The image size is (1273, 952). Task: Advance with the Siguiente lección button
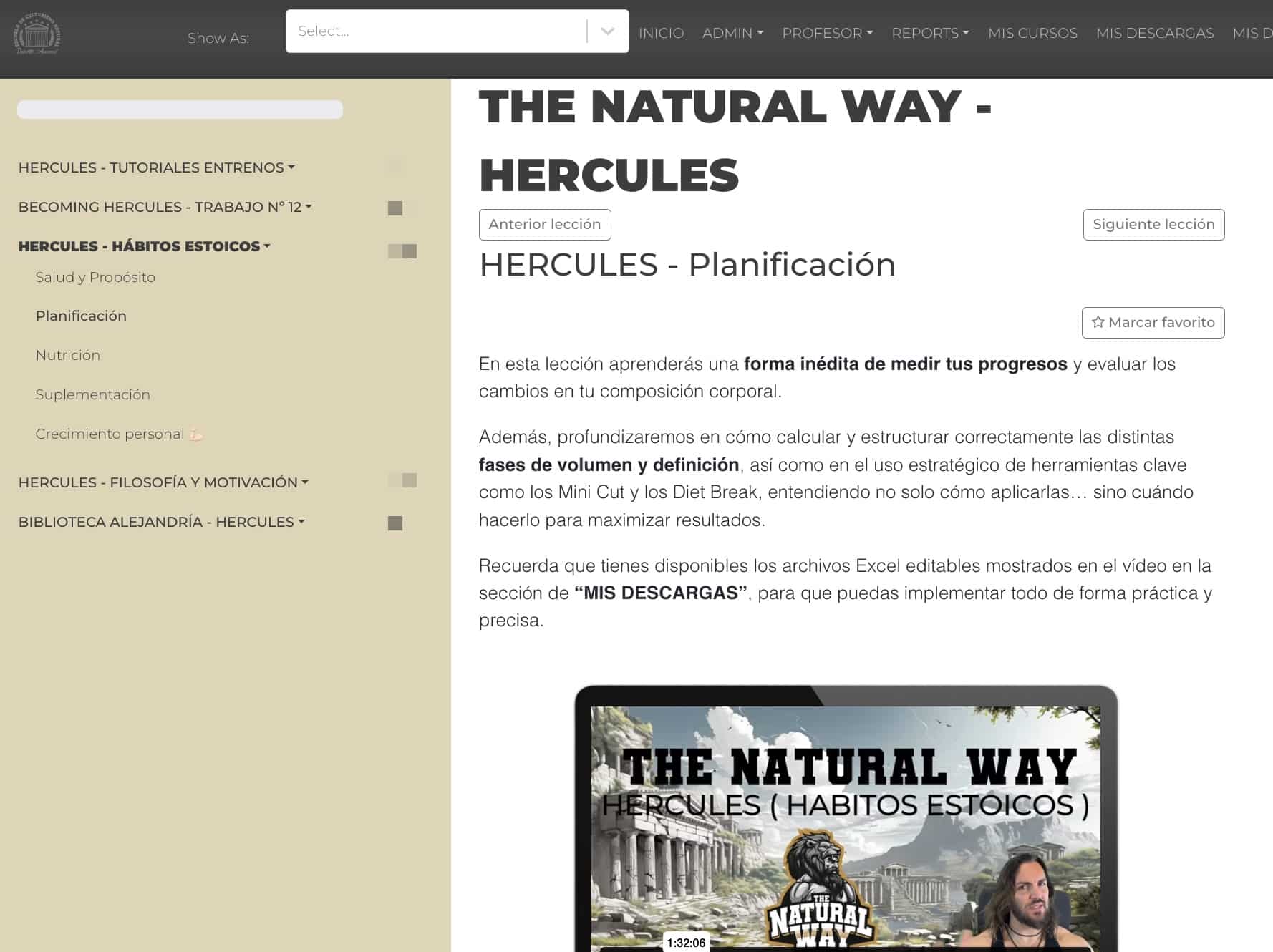click(x=1153, y=225)
